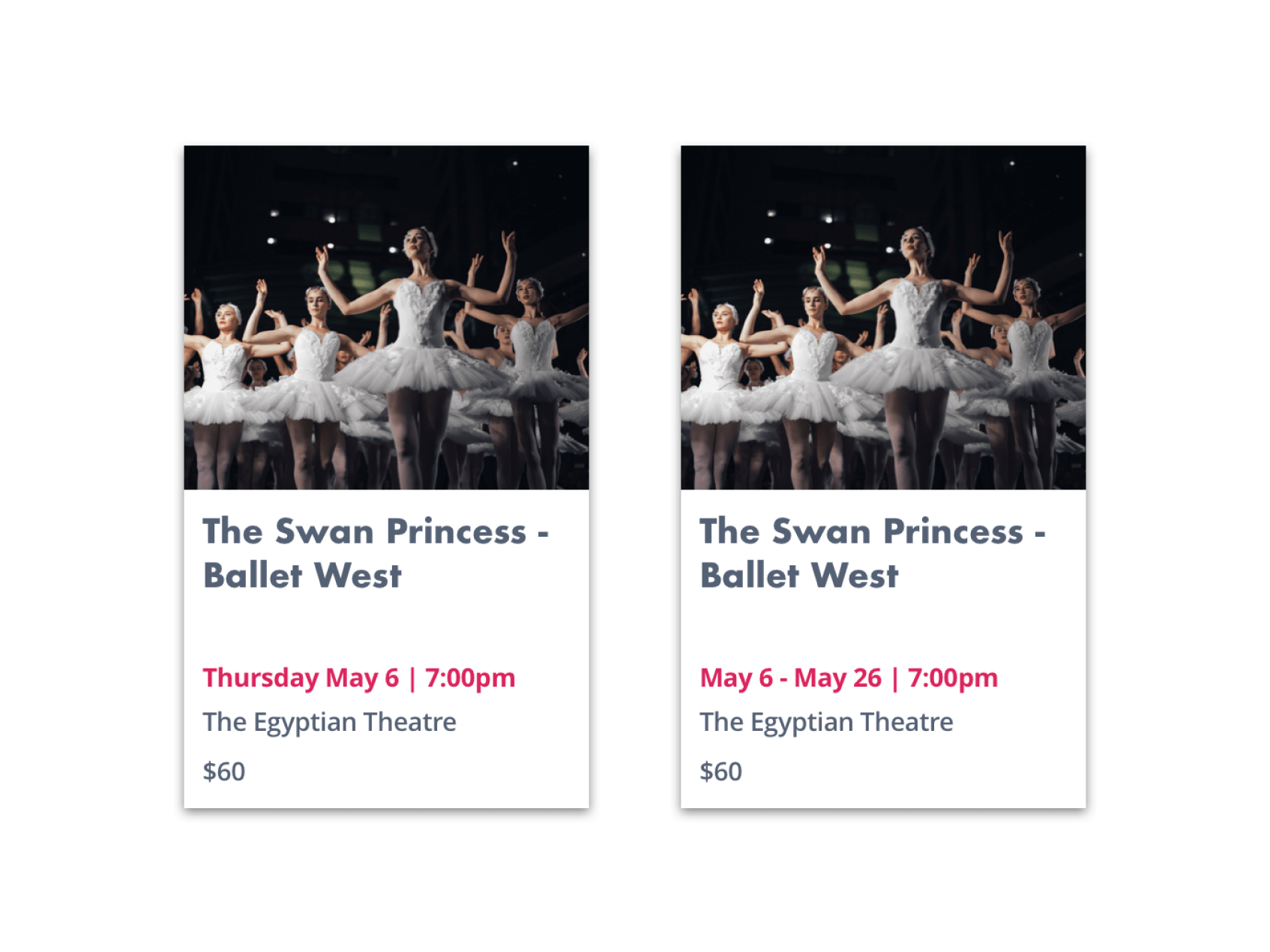Click The Egyptian Theatre on the right card
This screenshot has width=1270, height=952.
point(826,723)
